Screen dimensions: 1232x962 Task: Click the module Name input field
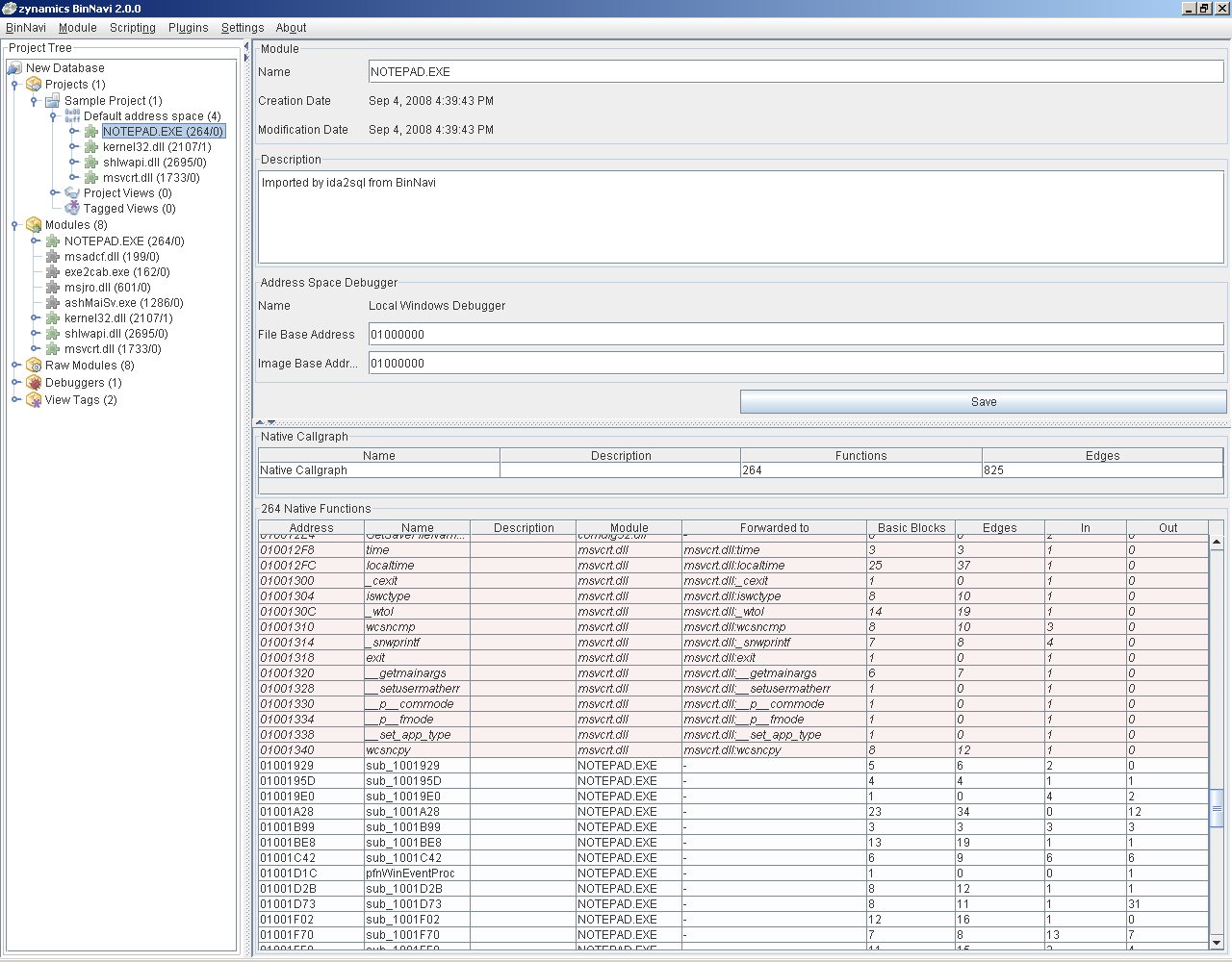click(x=796, y=71)
